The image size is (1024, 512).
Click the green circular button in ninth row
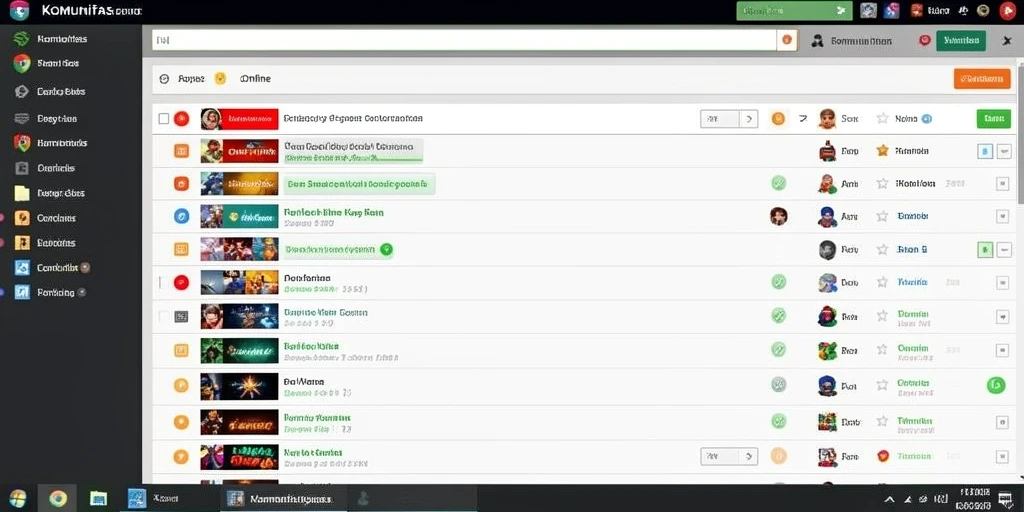[x=995, y=385]
